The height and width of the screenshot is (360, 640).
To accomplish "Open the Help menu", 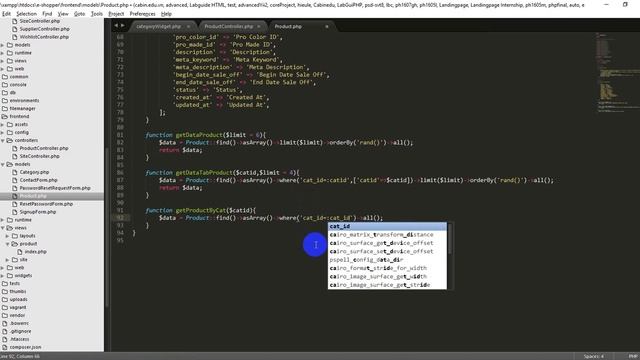I will 166,13.
